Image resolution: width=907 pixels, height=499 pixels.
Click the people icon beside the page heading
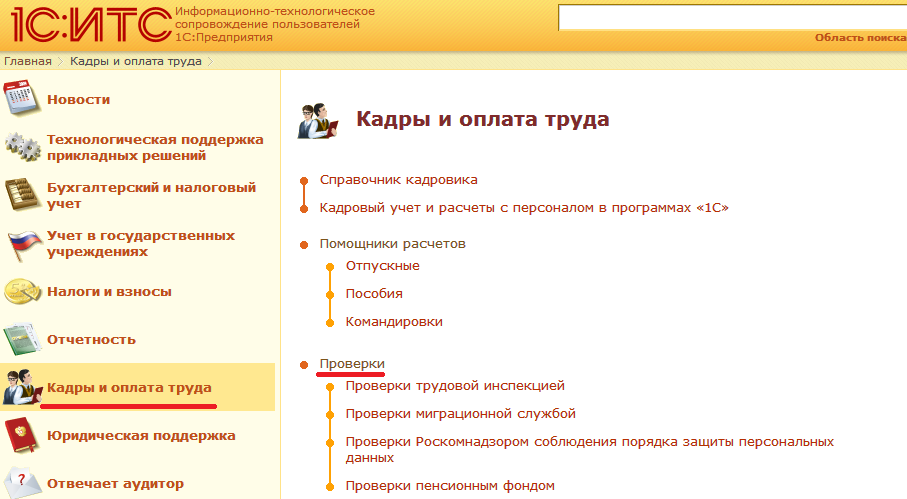pos(317,121)
